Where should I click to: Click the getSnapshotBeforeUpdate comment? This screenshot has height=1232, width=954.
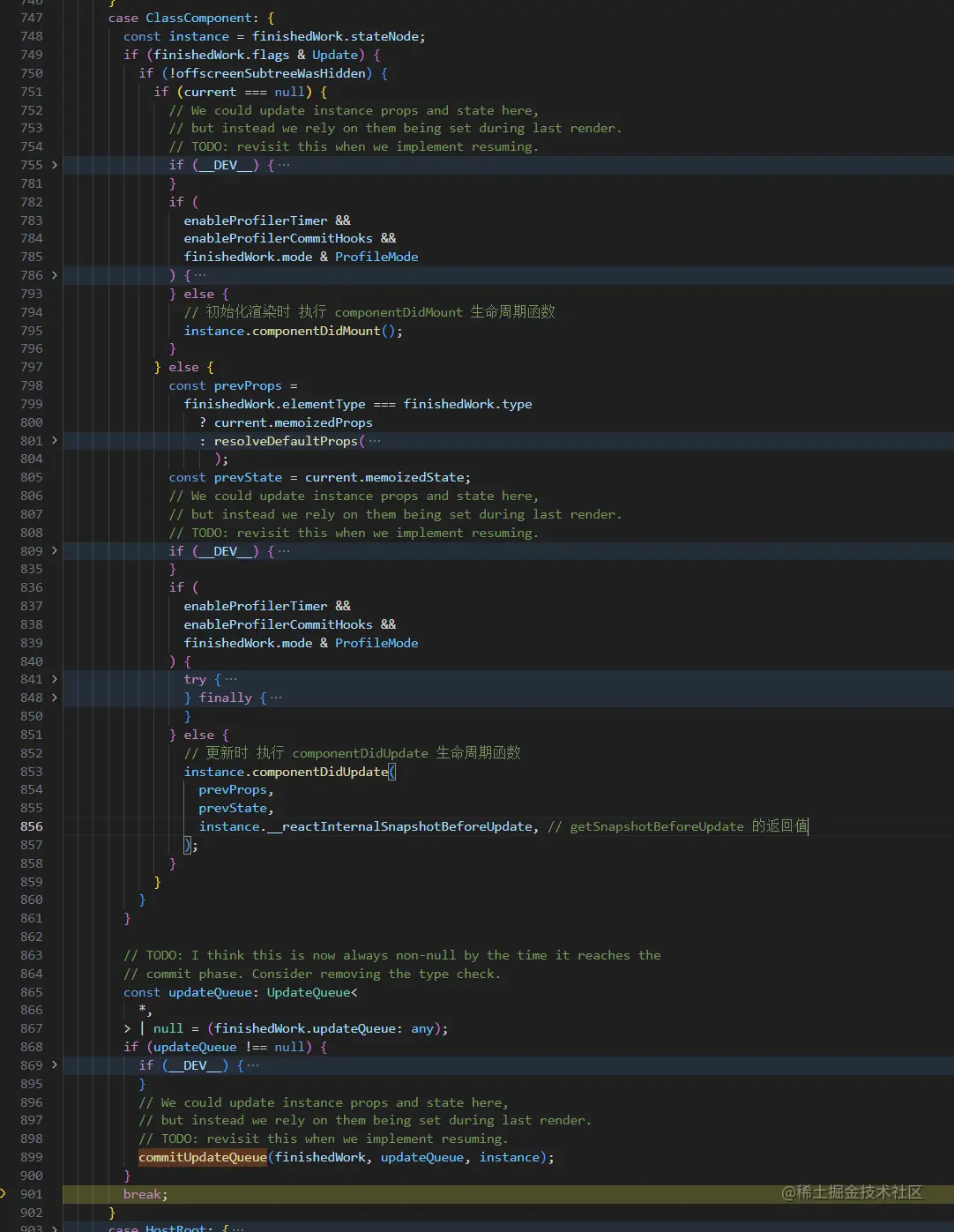click(678, 826)
